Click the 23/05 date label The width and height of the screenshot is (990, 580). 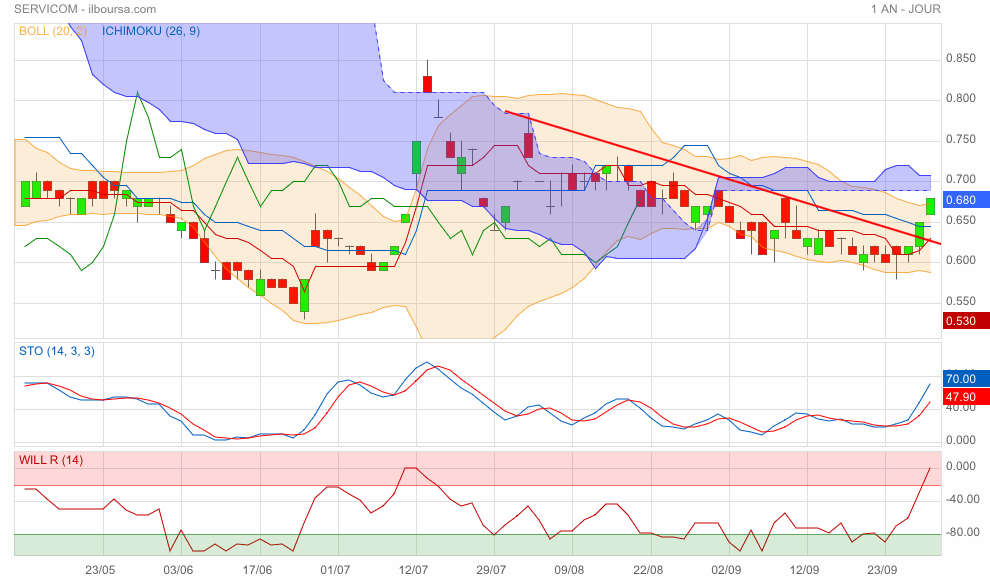pyautogui.click(x=100, y=570)
